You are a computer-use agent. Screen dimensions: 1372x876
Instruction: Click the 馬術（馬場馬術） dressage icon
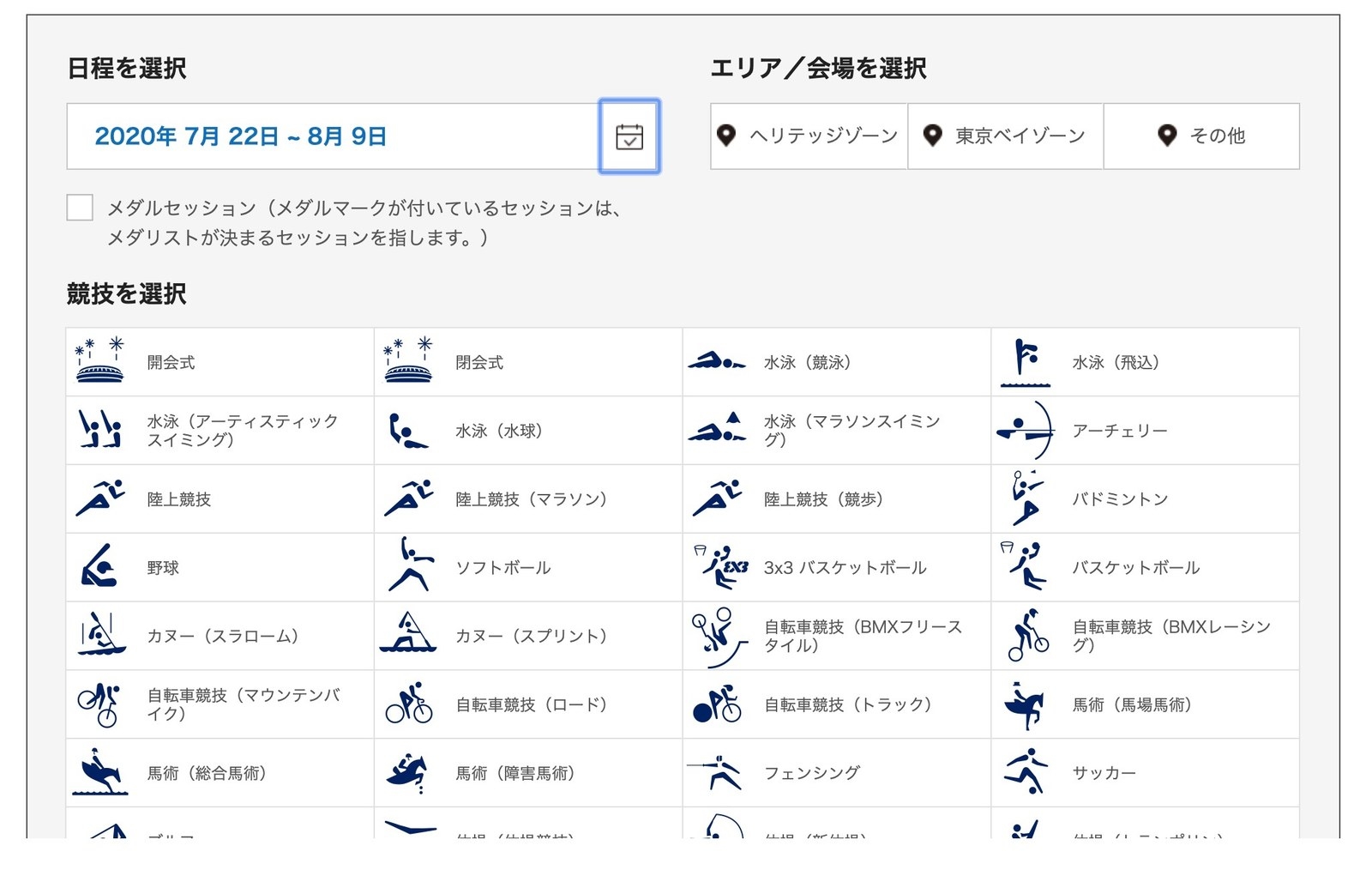pyautogui.click(x=1025, y=705)
